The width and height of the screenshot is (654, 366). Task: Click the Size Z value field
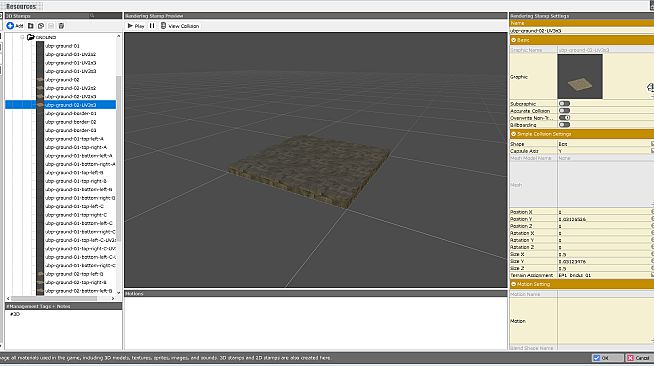pos(605,268)
